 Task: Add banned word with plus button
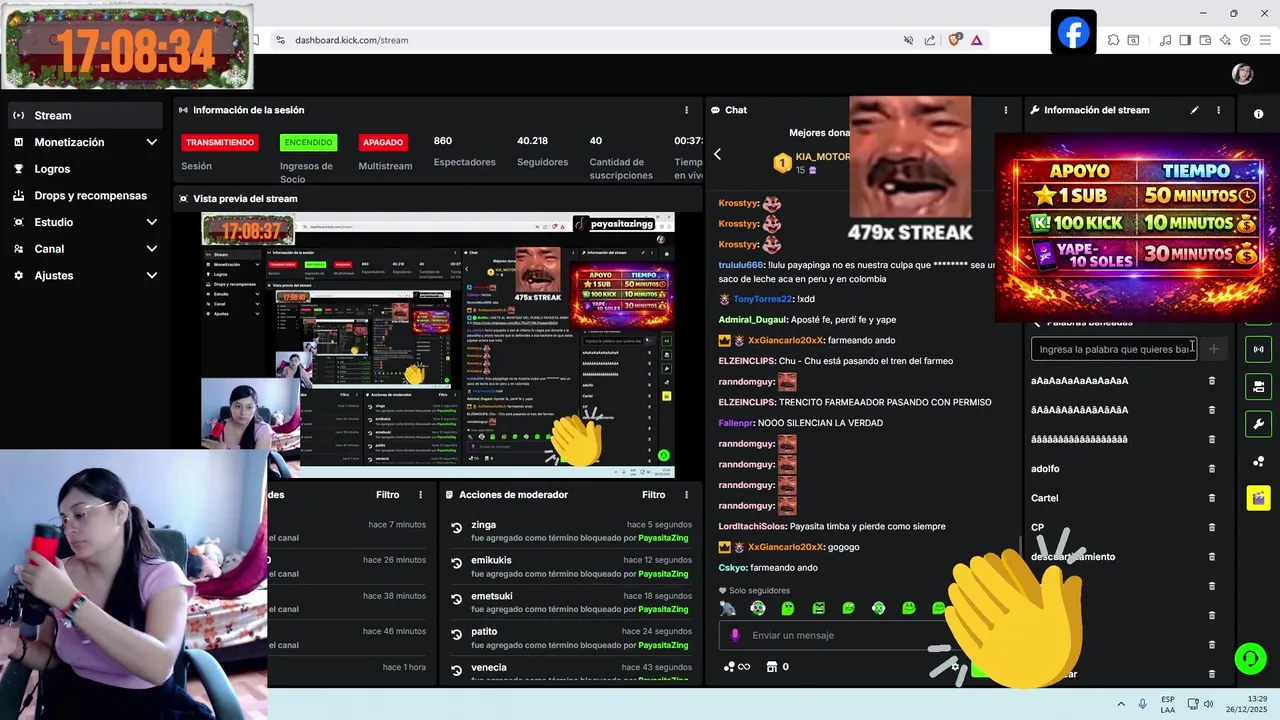point(1214,349)
